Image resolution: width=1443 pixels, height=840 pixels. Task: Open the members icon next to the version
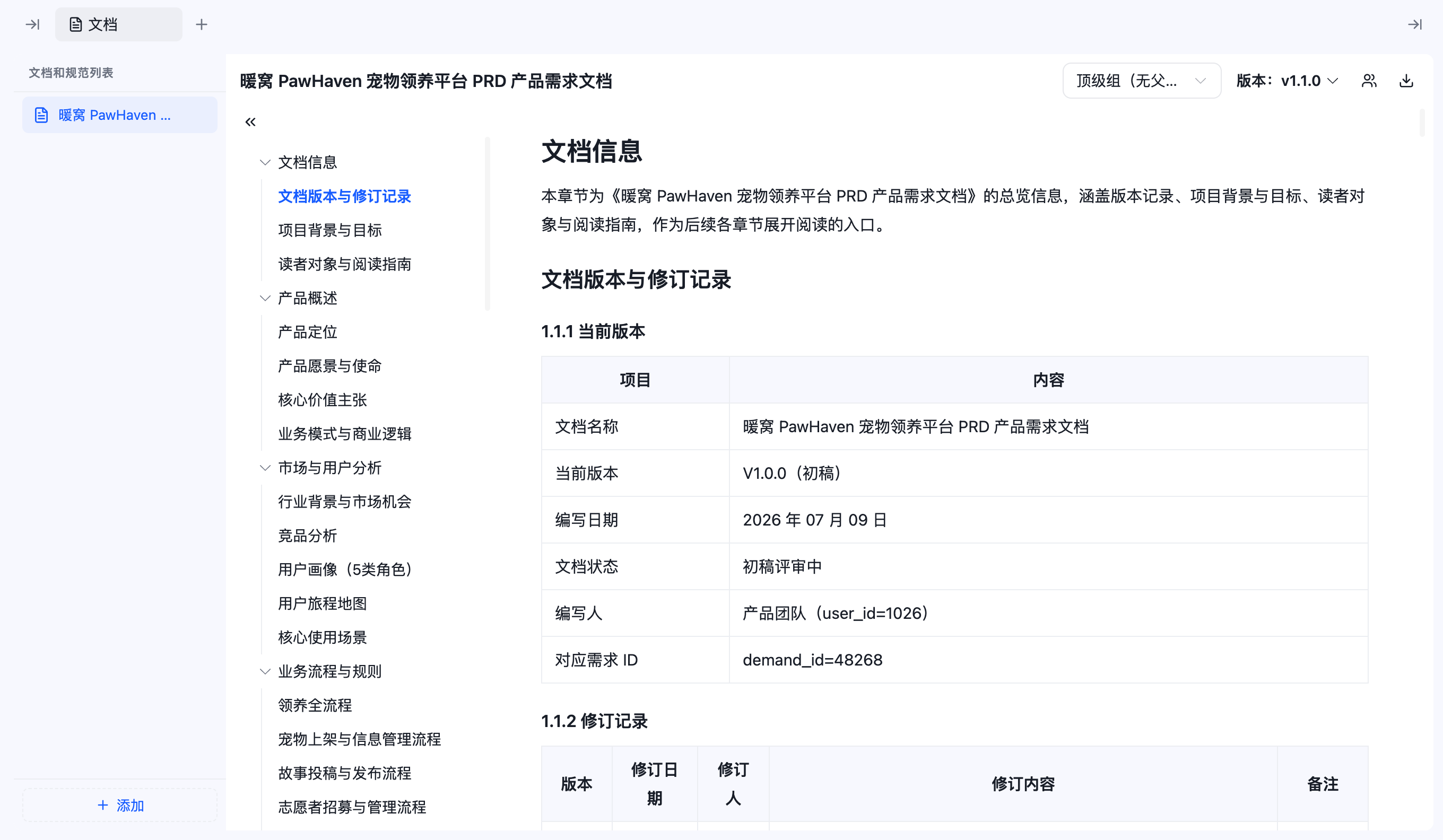coord(1369,81)
